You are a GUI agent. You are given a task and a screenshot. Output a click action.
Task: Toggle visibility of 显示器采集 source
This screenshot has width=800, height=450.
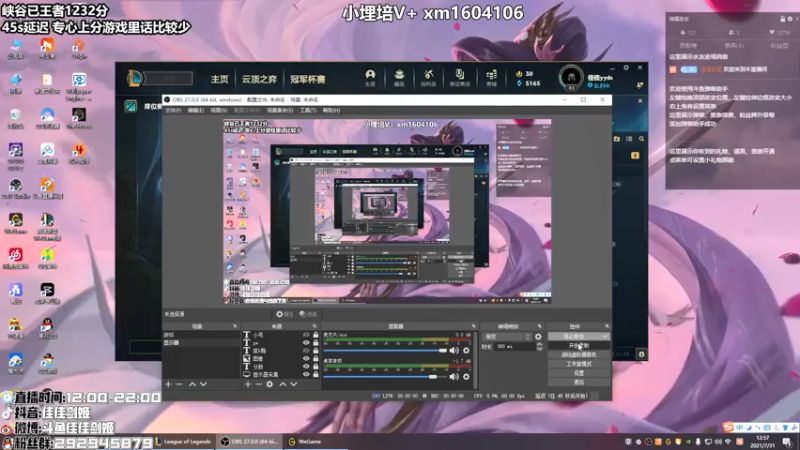(306, 374)
